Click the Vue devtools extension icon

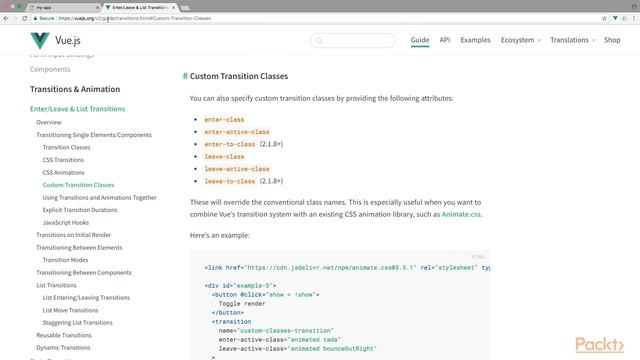[615, 18]
